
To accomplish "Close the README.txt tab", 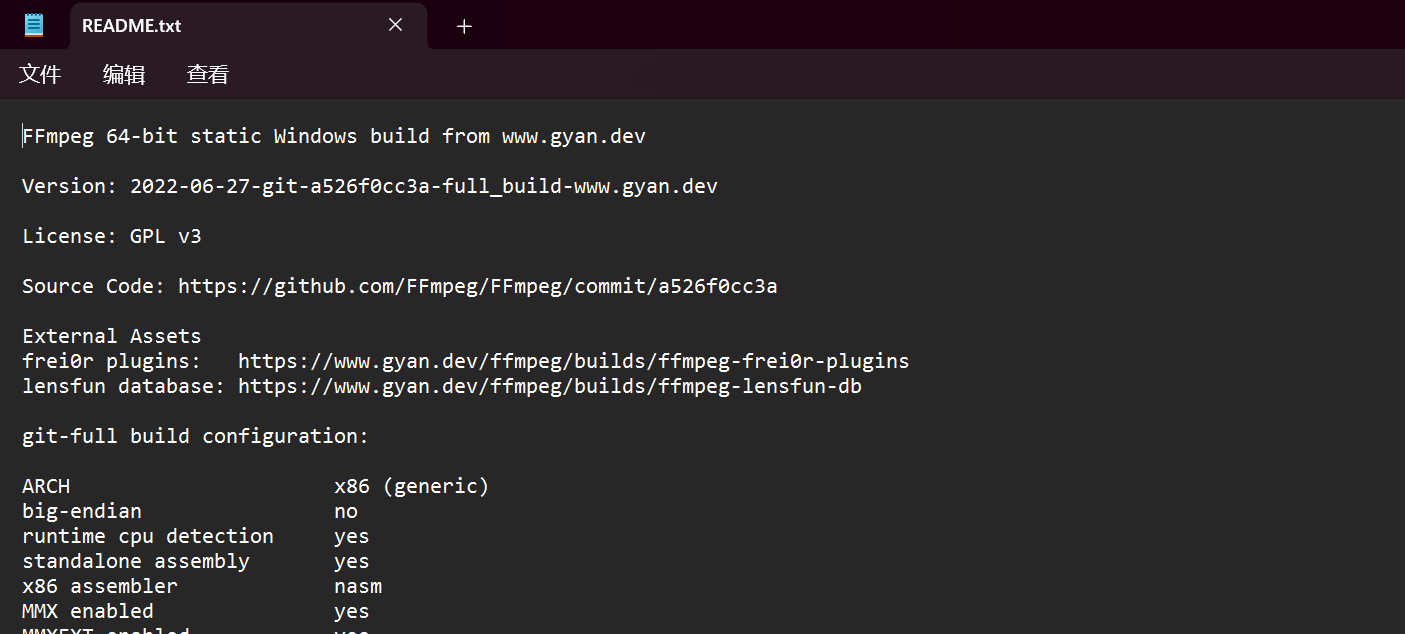I will tap(395, 25).
